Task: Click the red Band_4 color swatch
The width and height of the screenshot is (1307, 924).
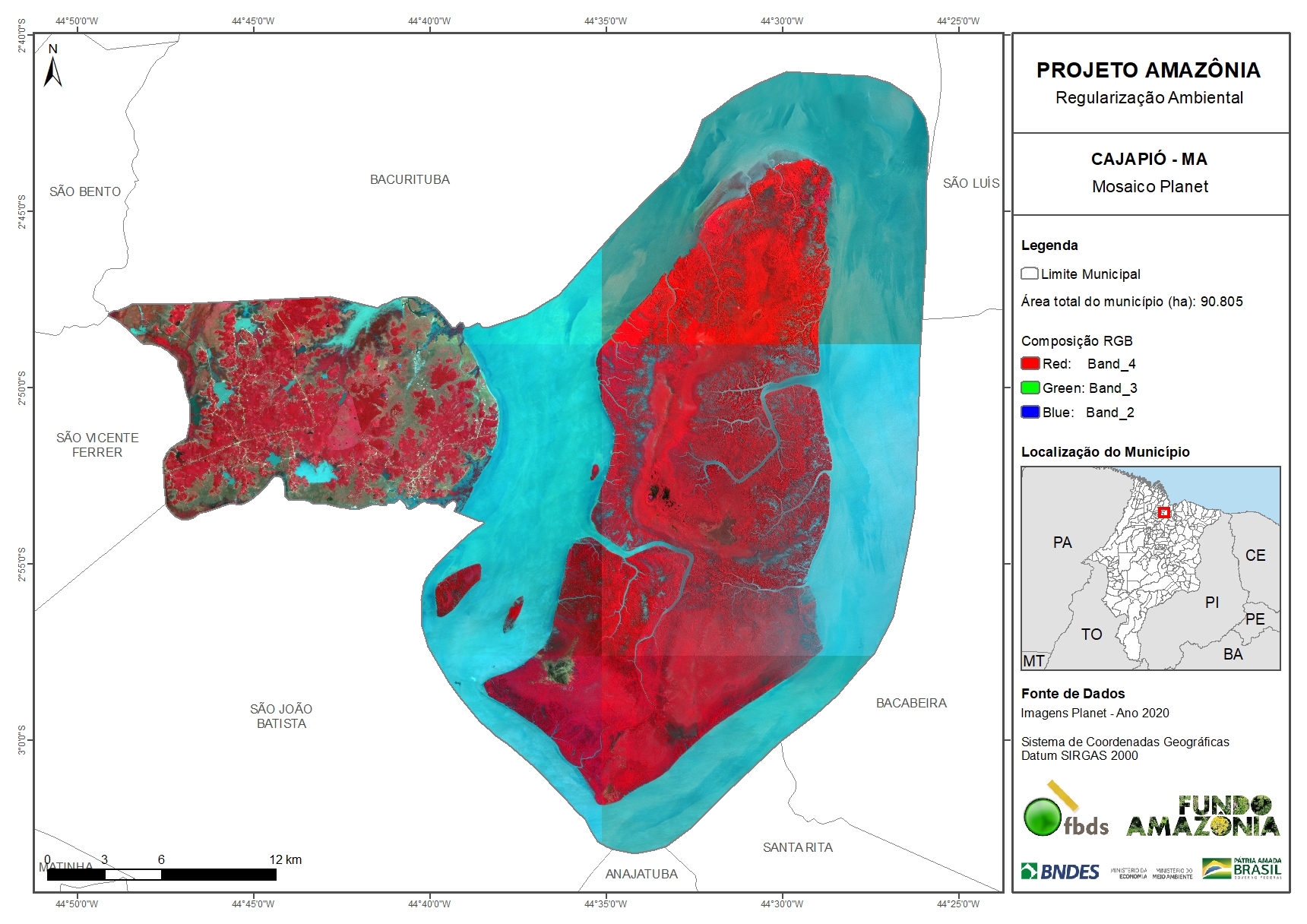Action: point(1030,364)
